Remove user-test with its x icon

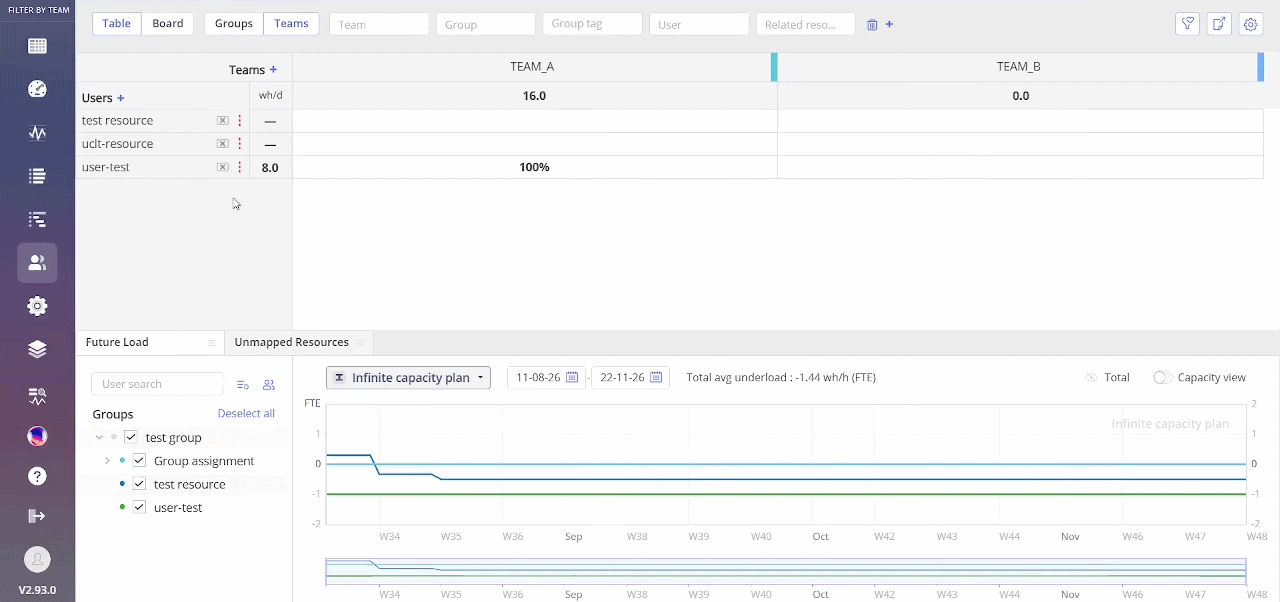coord(223,167)
